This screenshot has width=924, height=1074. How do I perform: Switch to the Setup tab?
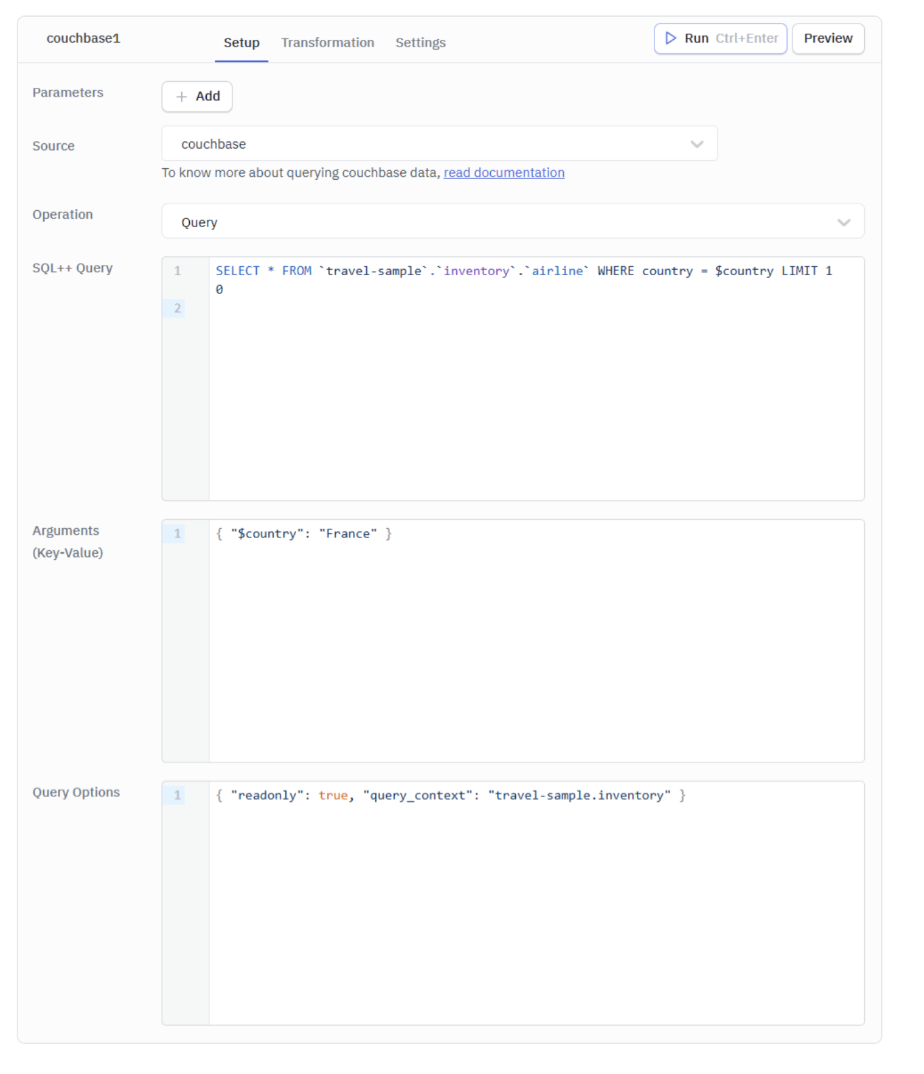coord(241,43)
